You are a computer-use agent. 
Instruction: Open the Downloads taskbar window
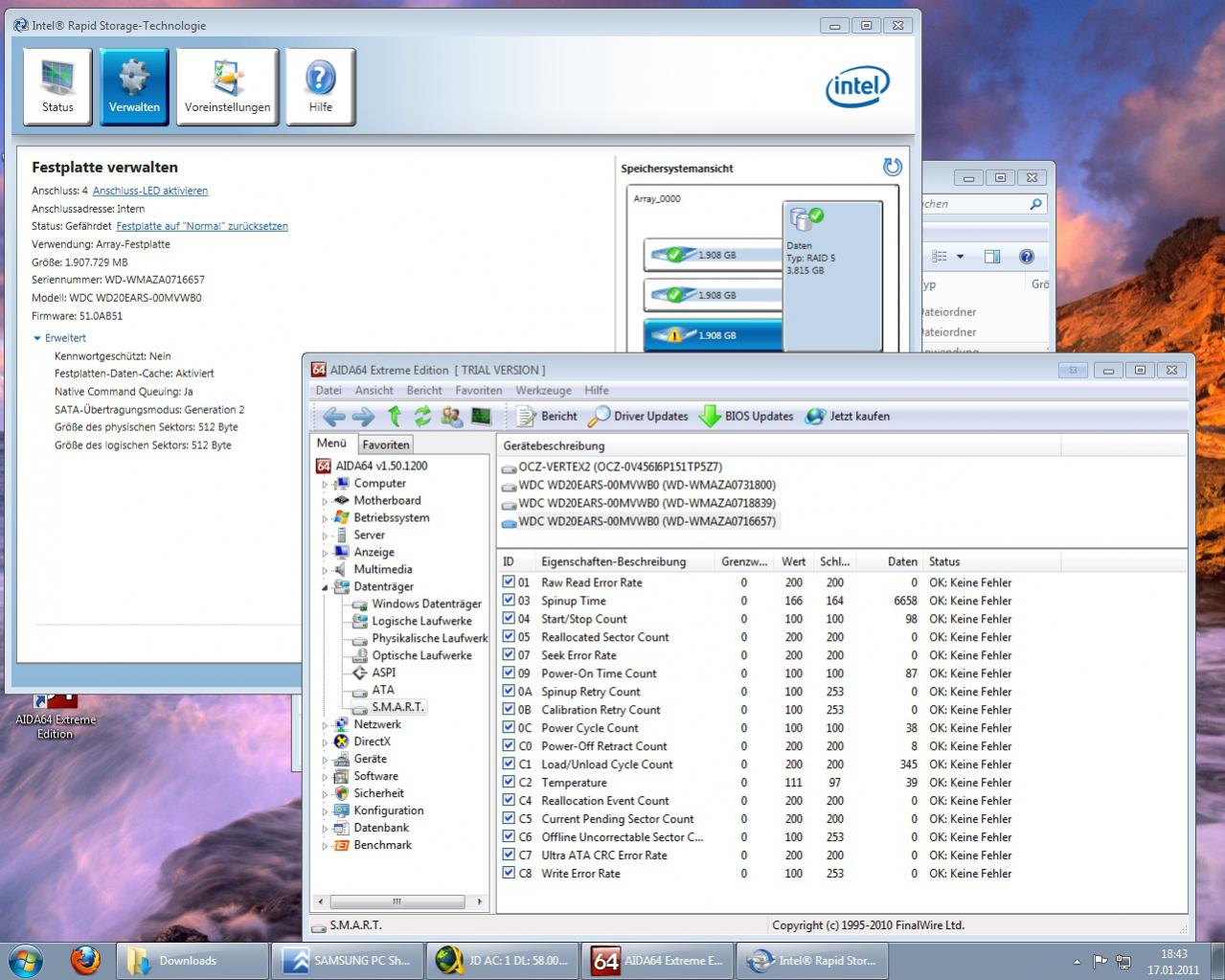click(192, 960)
